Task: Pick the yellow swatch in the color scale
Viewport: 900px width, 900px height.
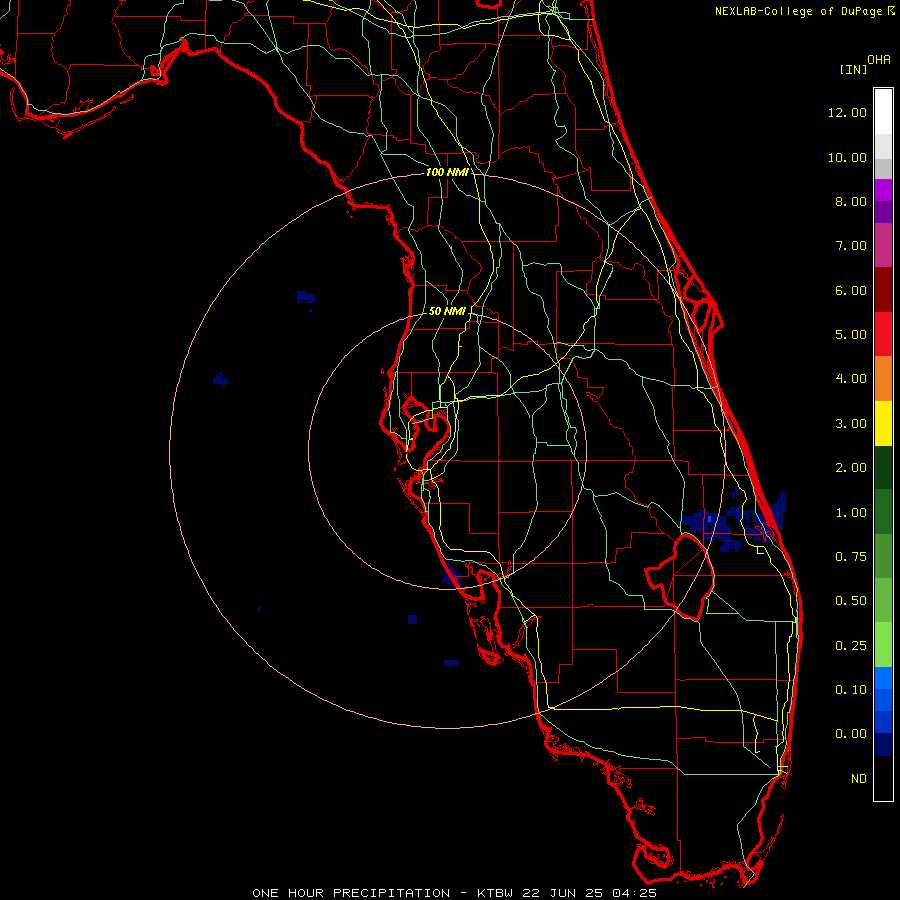Action: coord(883,424)
